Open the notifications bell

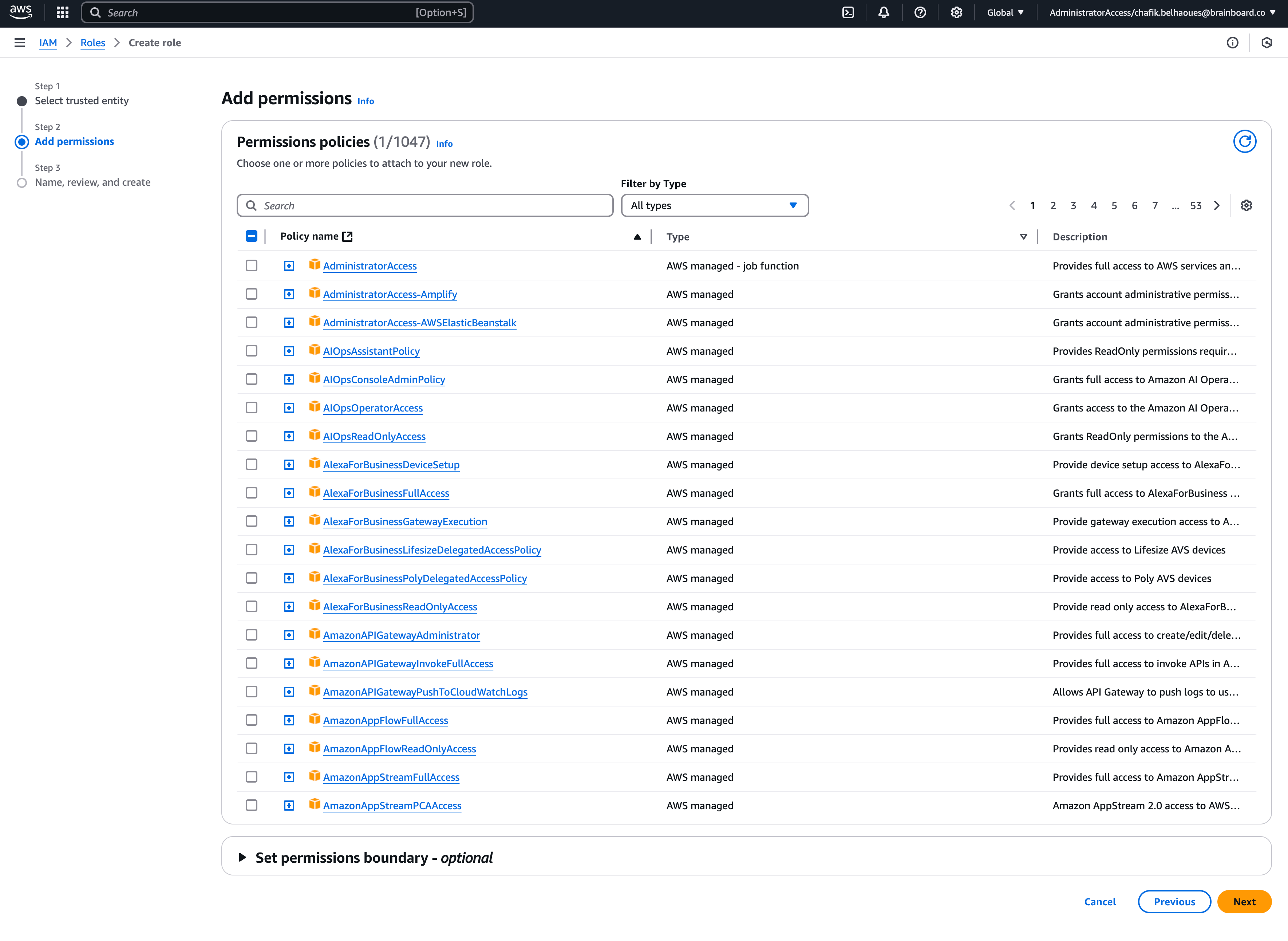click(x=884, y=12)
